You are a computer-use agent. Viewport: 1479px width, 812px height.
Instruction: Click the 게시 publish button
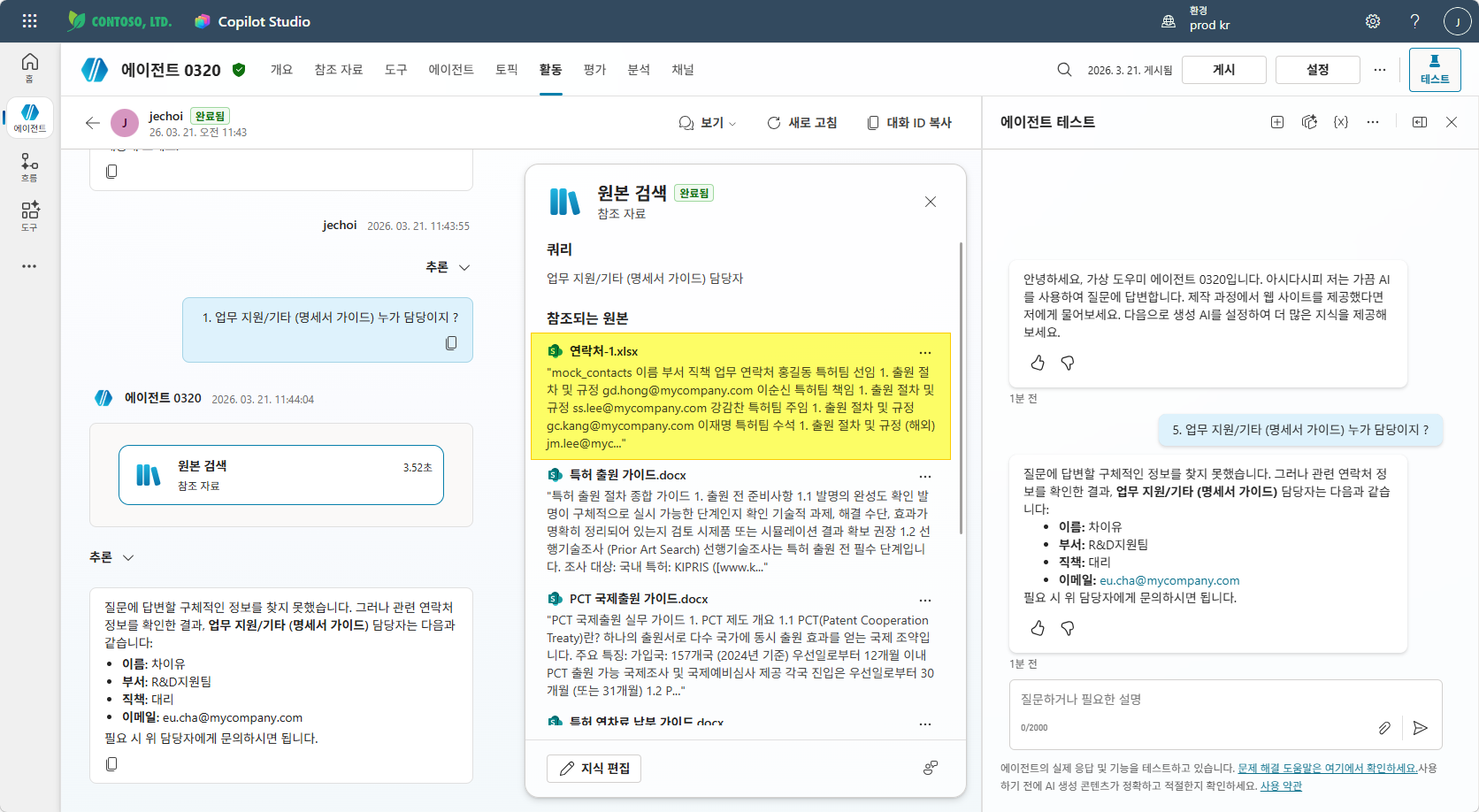(x=1223, y=69)
